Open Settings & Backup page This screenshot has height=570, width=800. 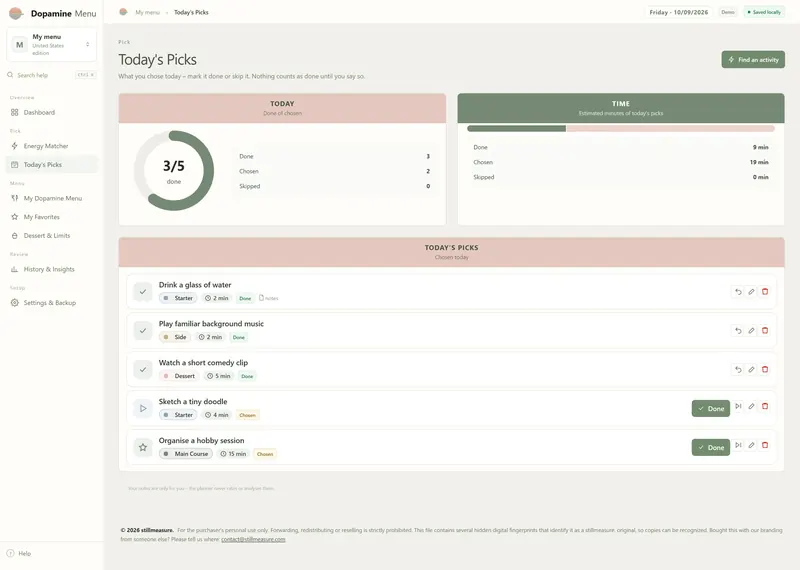(52, 303)
